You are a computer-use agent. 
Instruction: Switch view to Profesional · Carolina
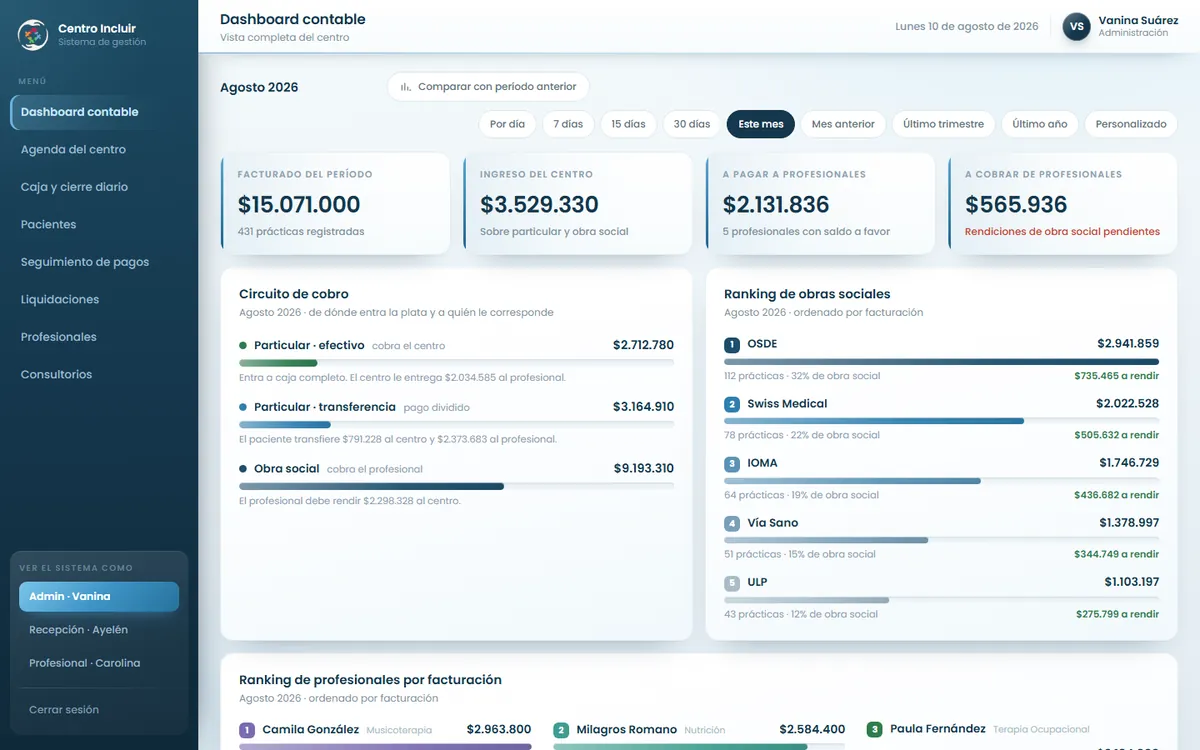[x=99, y=663]
